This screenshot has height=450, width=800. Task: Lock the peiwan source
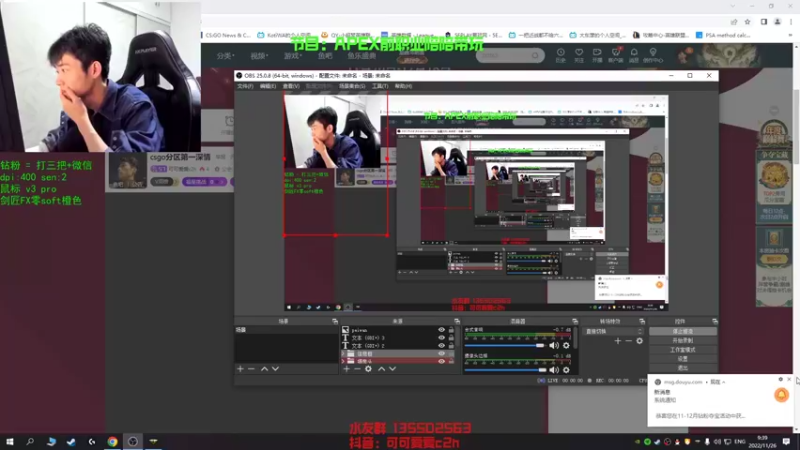click(x=451, y=330)
